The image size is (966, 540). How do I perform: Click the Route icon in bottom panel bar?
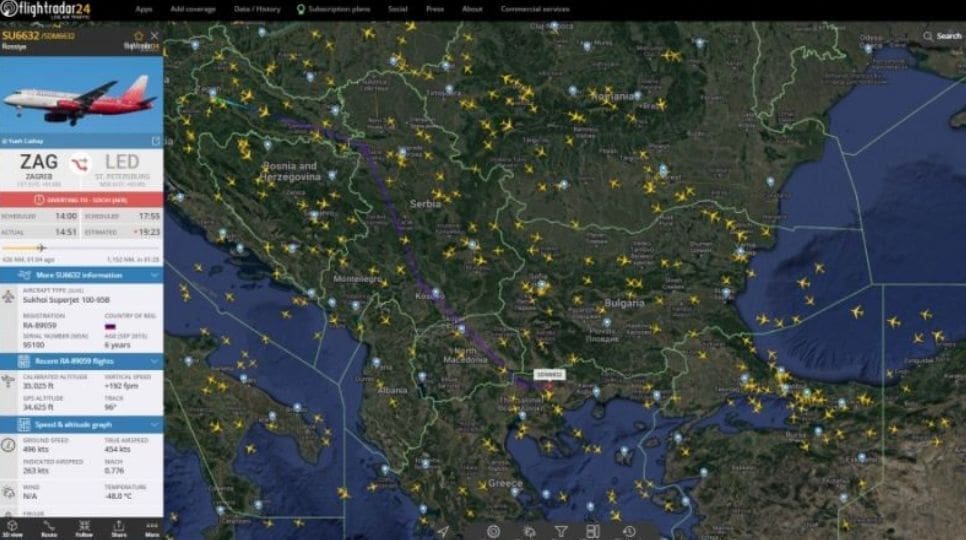(x=49, y=527)
